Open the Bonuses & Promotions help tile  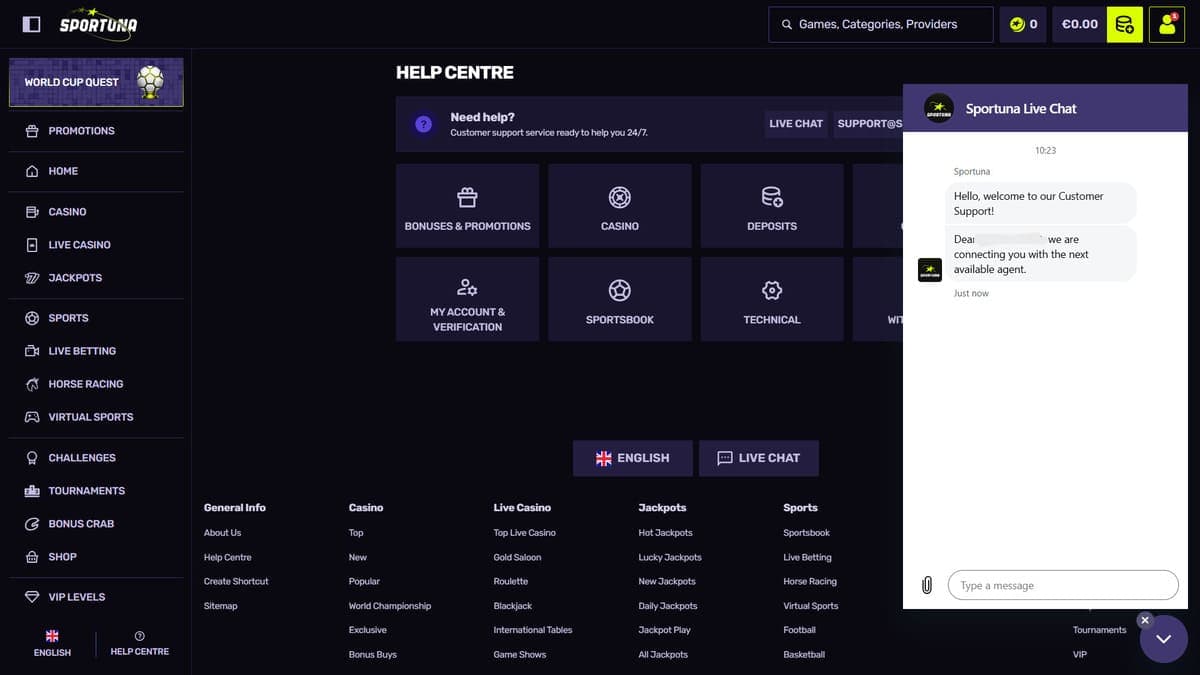pyautogui.click(x=467, y=206)
